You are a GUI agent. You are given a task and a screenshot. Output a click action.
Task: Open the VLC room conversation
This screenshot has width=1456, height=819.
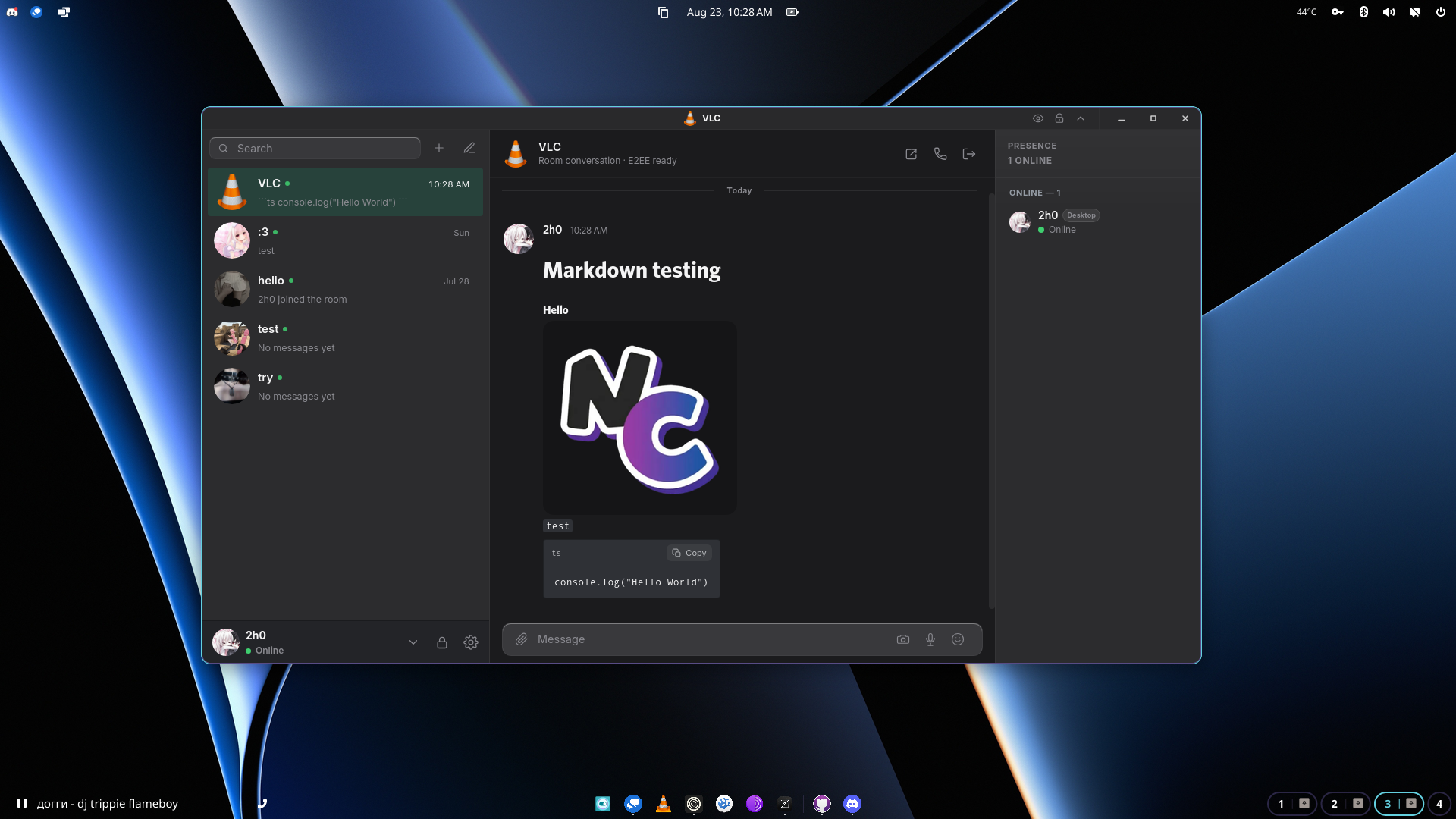coord(346,192)
